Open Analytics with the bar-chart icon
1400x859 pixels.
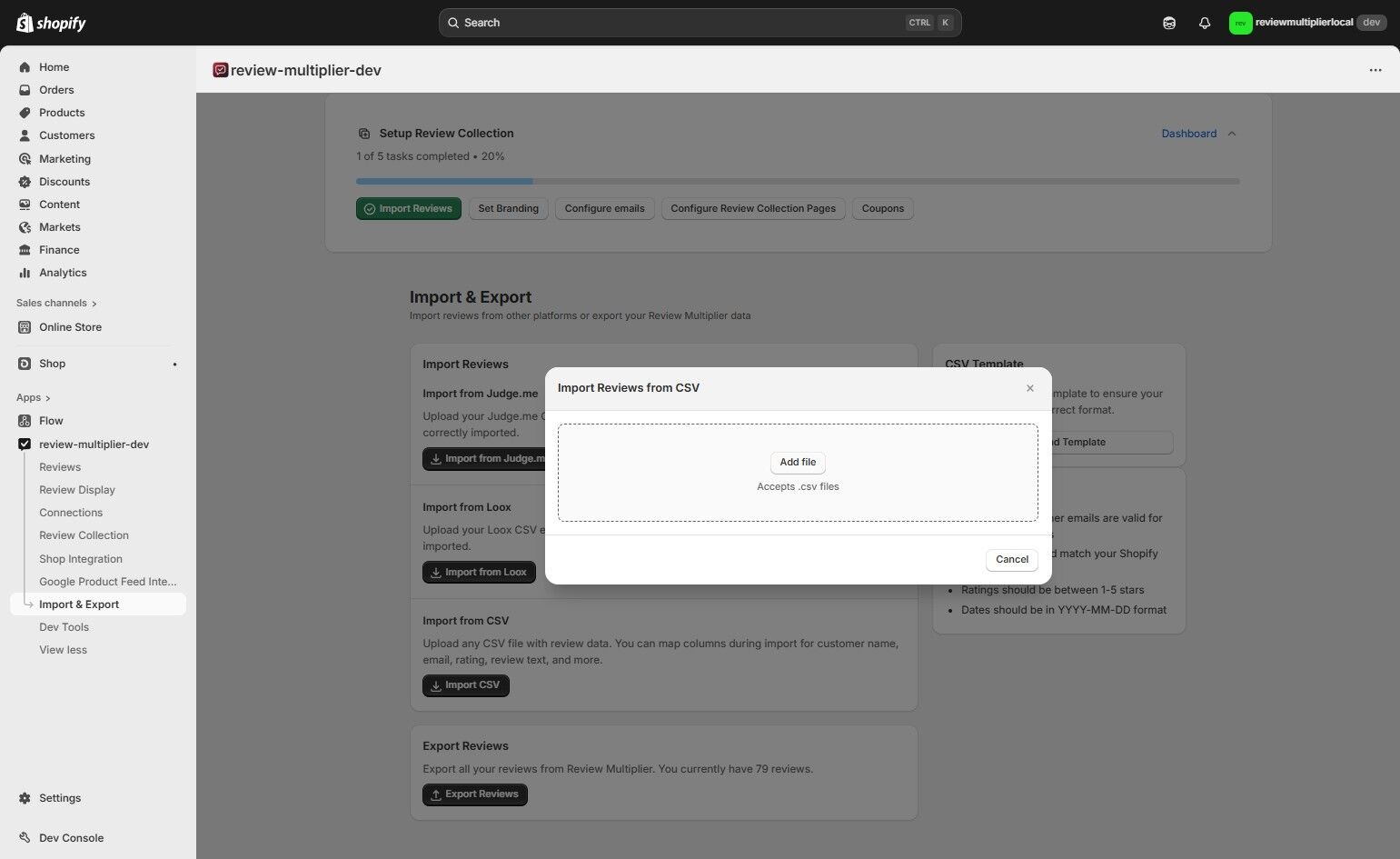pos(25,272)
